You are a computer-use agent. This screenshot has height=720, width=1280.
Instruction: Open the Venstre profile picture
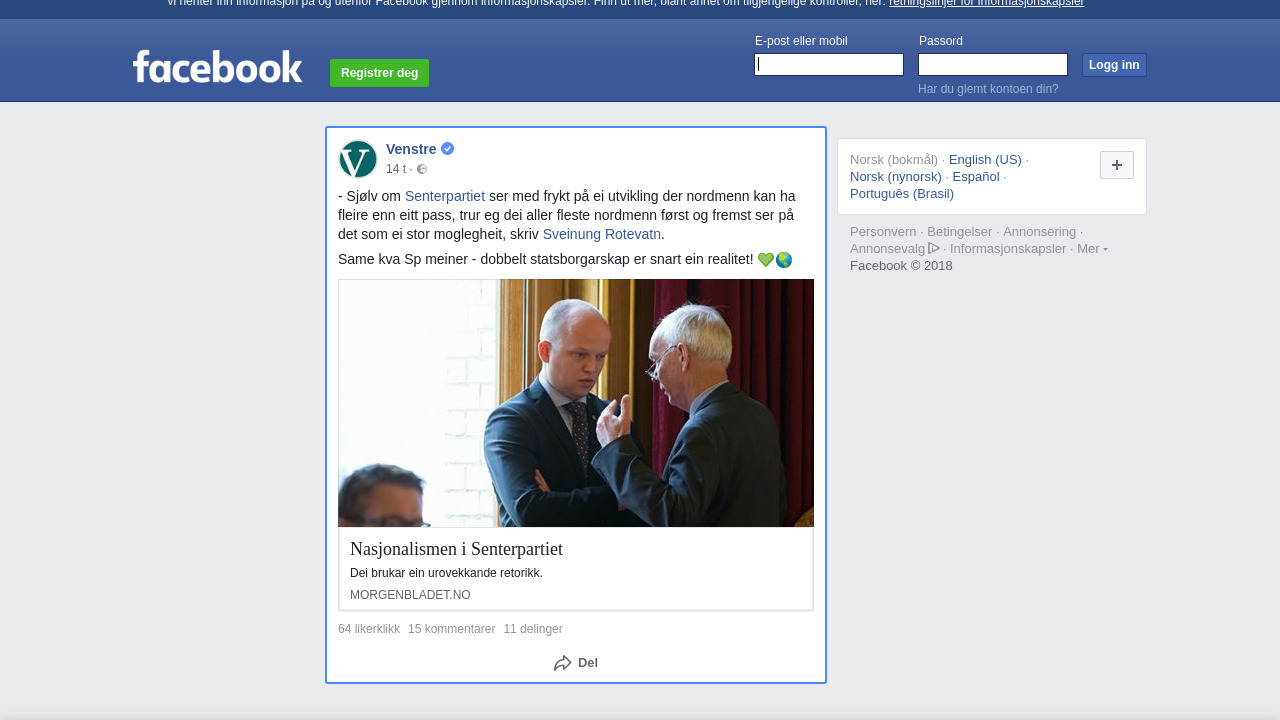point(358,159)
